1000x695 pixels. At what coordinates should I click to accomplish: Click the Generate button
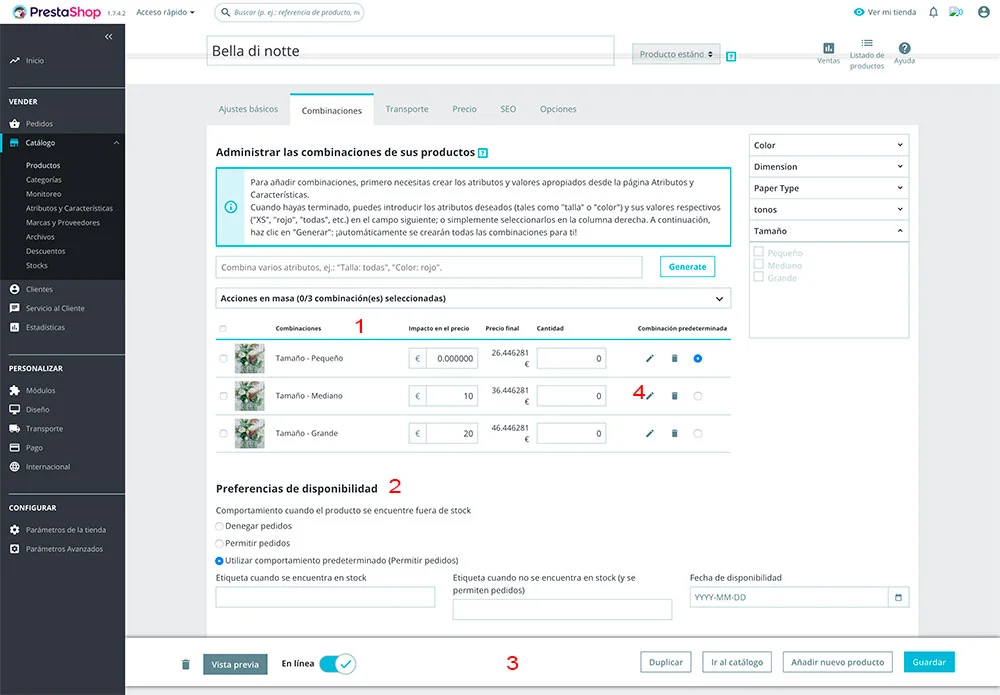point(688,267)
